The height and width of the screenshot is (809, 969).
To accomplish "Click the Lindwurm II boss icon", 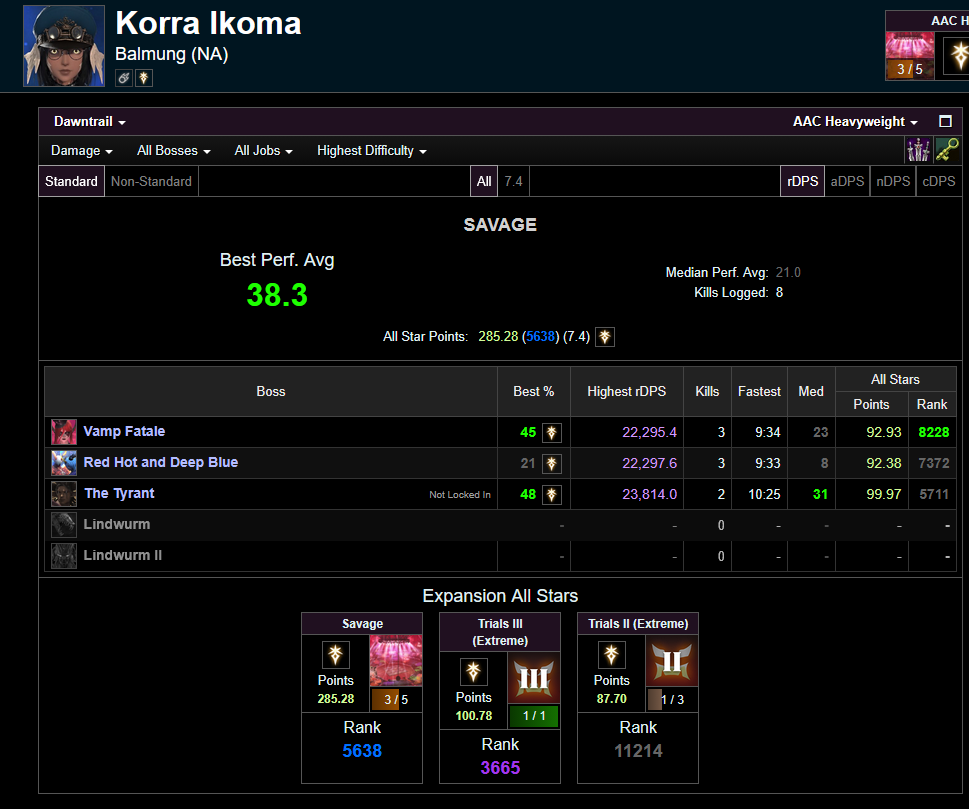I will click(64, 556).
